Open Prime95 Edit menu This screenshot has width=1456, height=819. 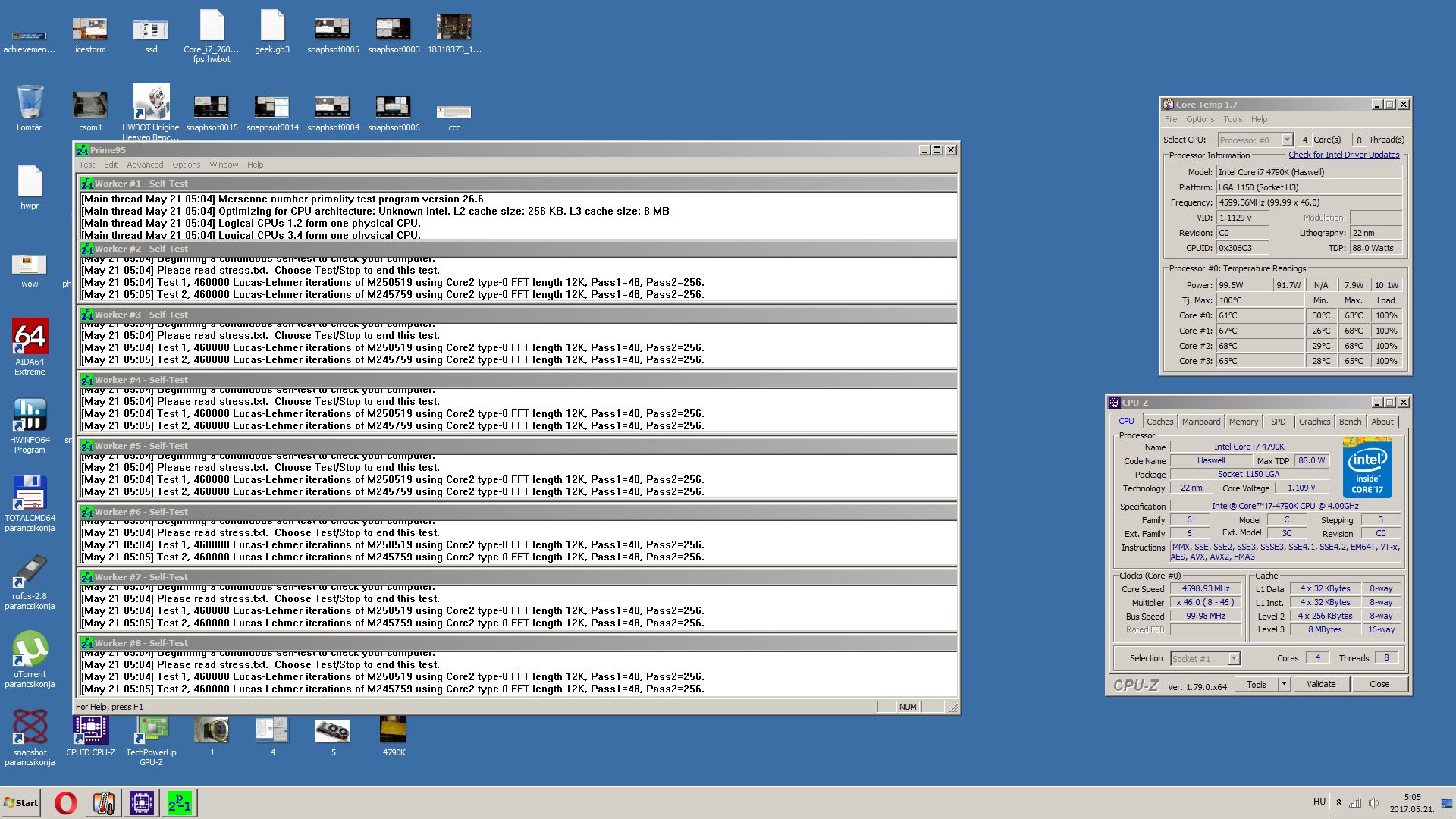coord(111,165)
